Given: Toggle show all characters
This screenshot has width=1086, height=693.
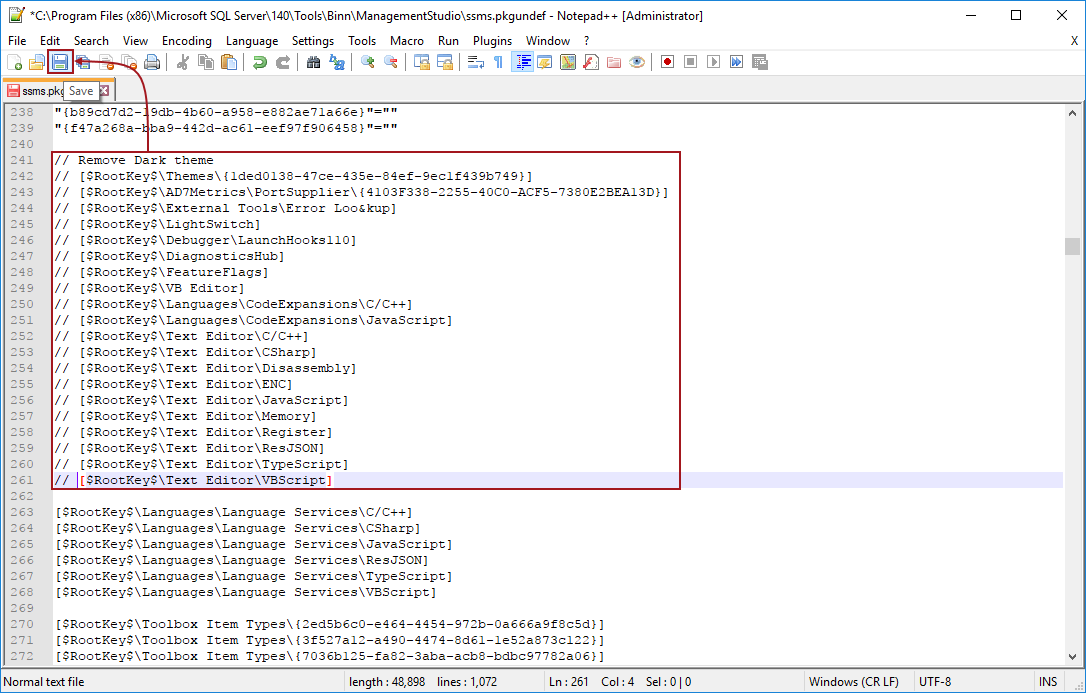Looking at the screenshot, I should point(498,62).
